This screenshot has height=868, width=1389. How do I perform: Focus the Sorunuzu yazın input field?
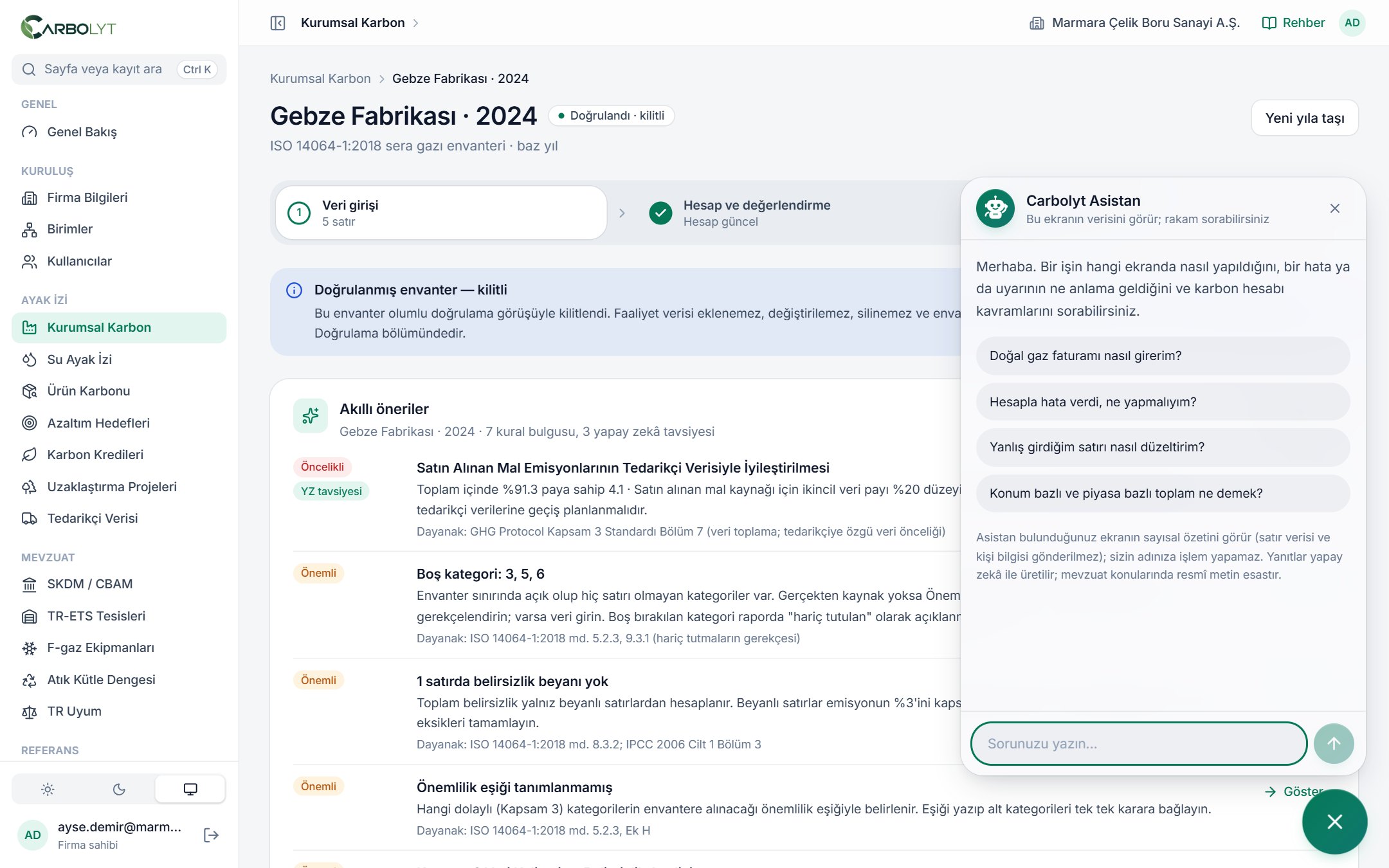[x=1138, y=743]
